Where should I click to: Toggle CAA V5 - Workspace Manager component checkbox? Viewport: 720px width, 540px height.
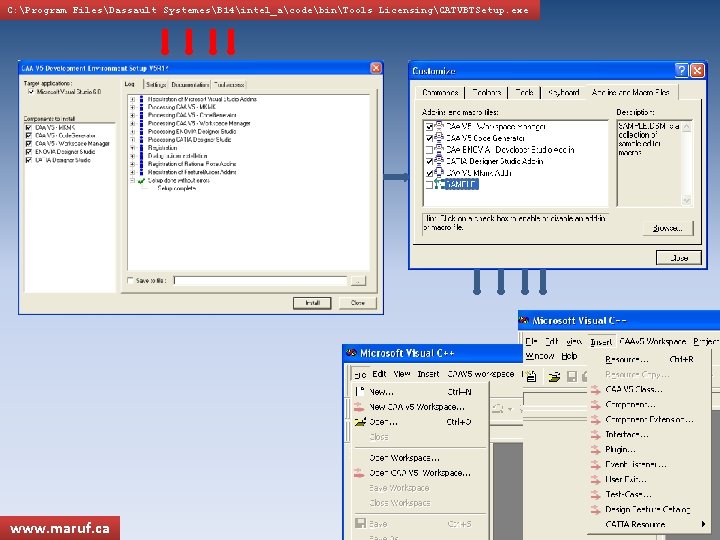pyautogui.click(x=29, y=144)
